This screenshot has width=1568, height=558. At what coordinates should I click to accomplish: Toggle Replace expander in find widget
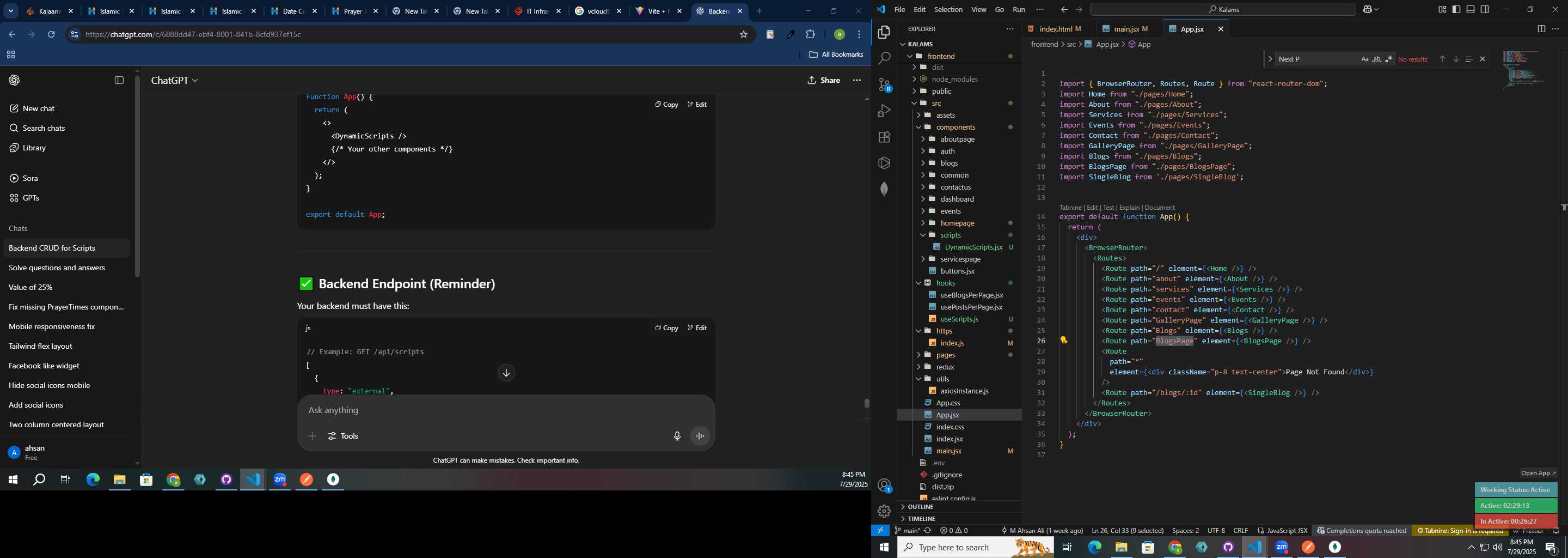(1270, 59)
